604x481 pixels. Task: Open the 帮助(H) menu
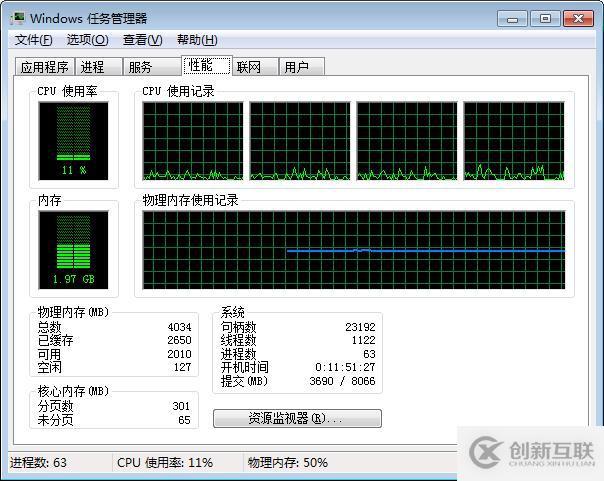click(x=197, y=40)
